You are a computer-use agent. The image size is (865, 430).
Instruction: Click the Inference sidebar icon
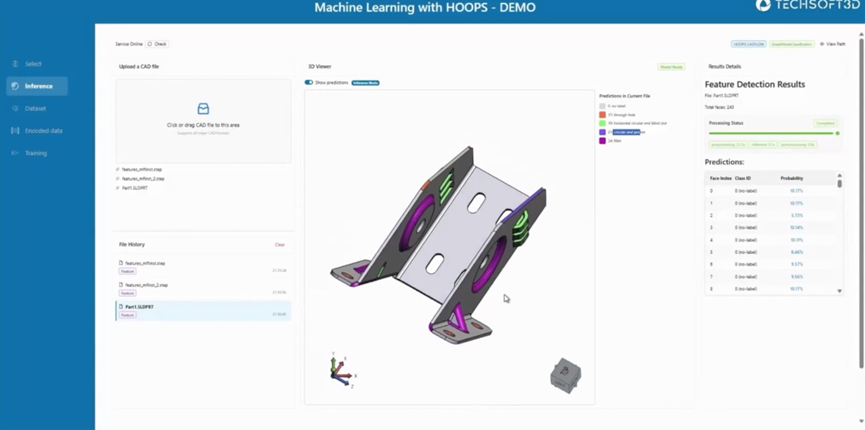pyautogui.click(x=15, y=86)
